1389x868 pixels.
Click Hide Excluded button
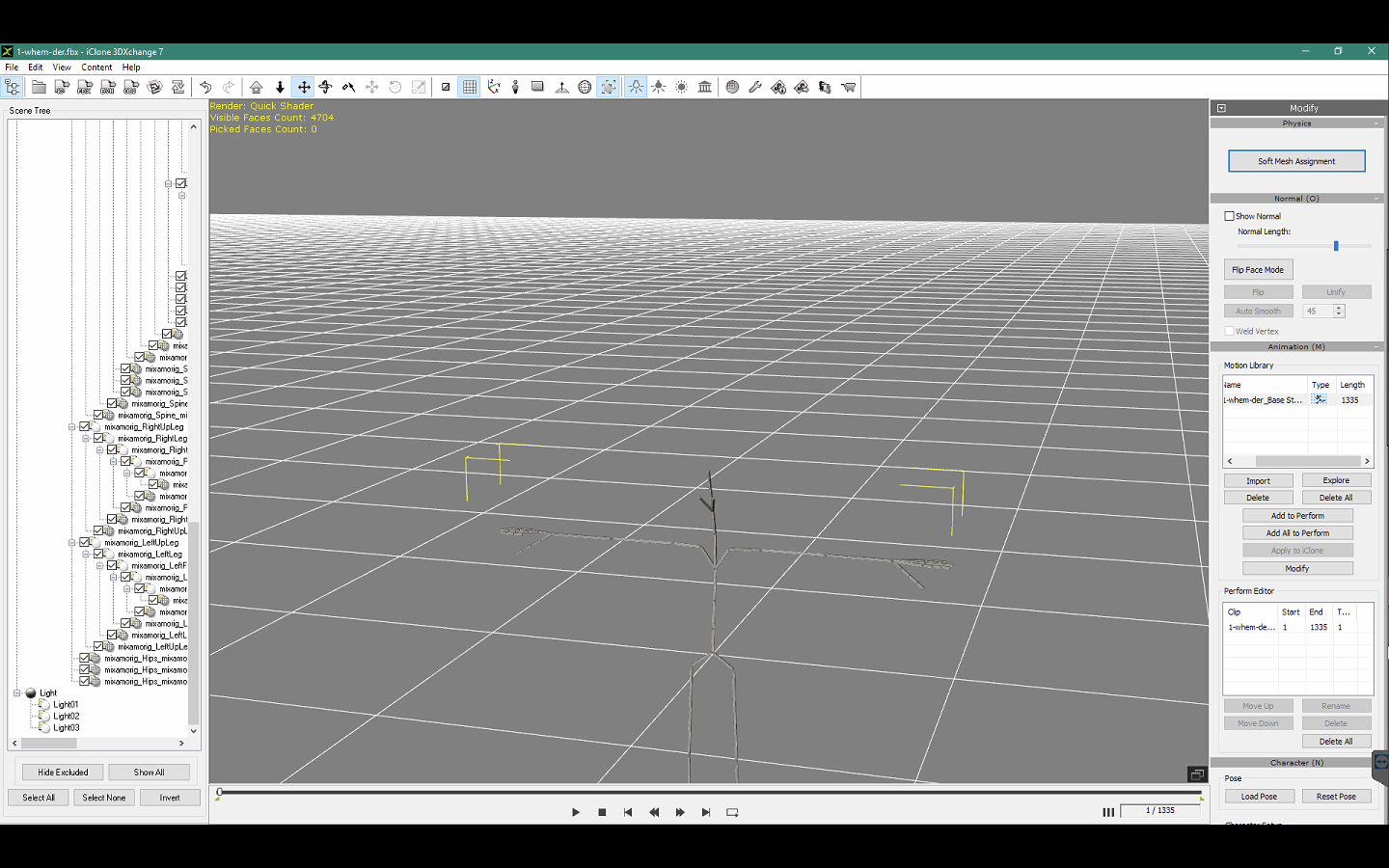point(63,773)
